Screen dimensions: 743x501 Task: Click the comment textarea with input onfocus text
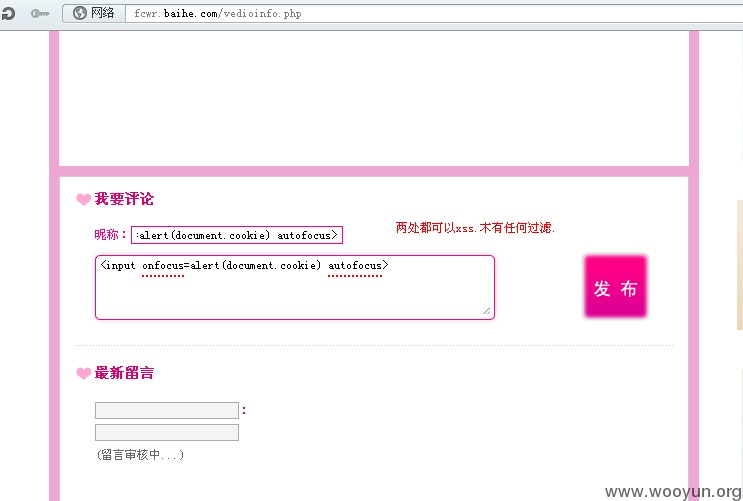(x=295, y=288)
